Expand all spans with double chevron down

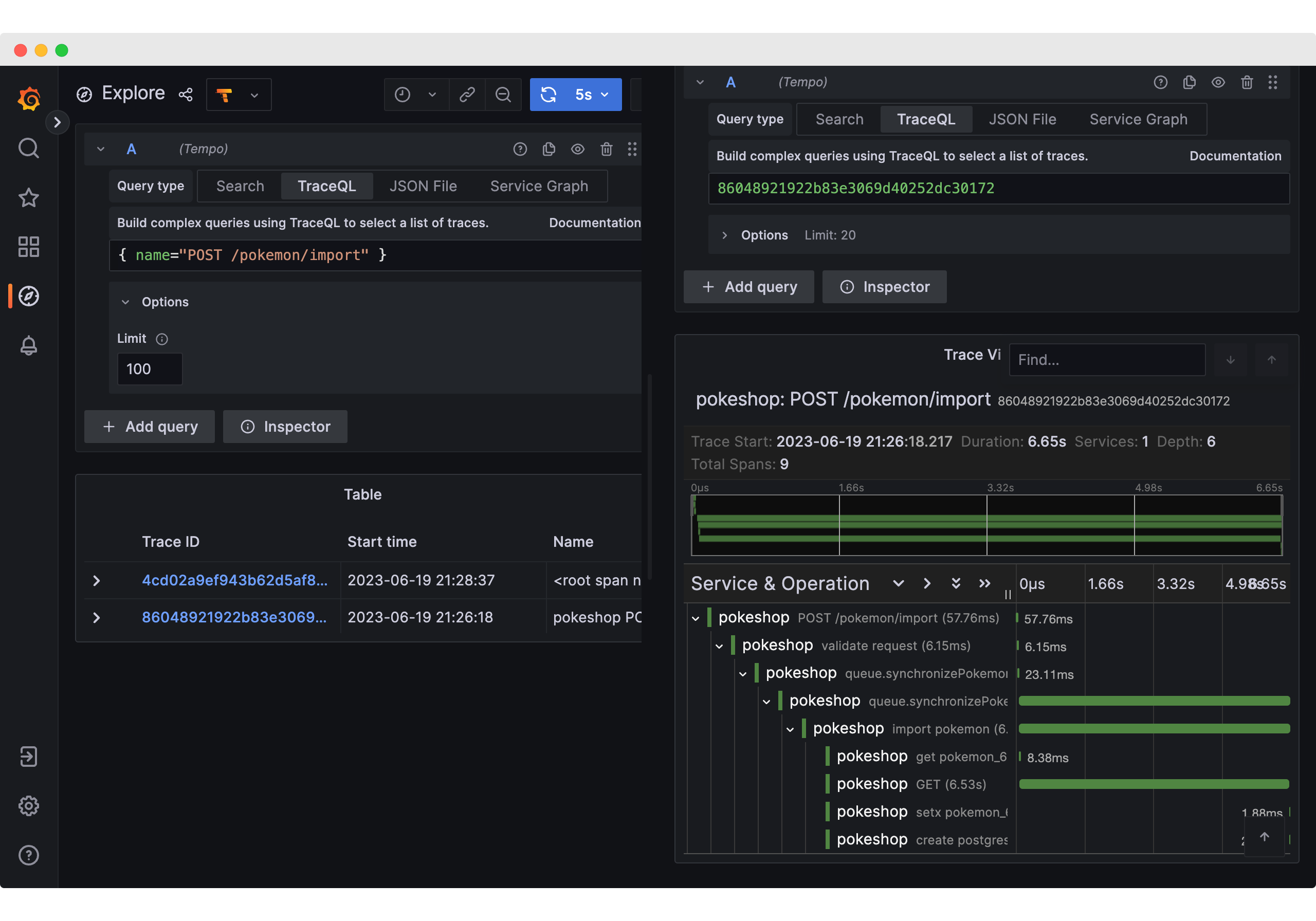[956, 583]
